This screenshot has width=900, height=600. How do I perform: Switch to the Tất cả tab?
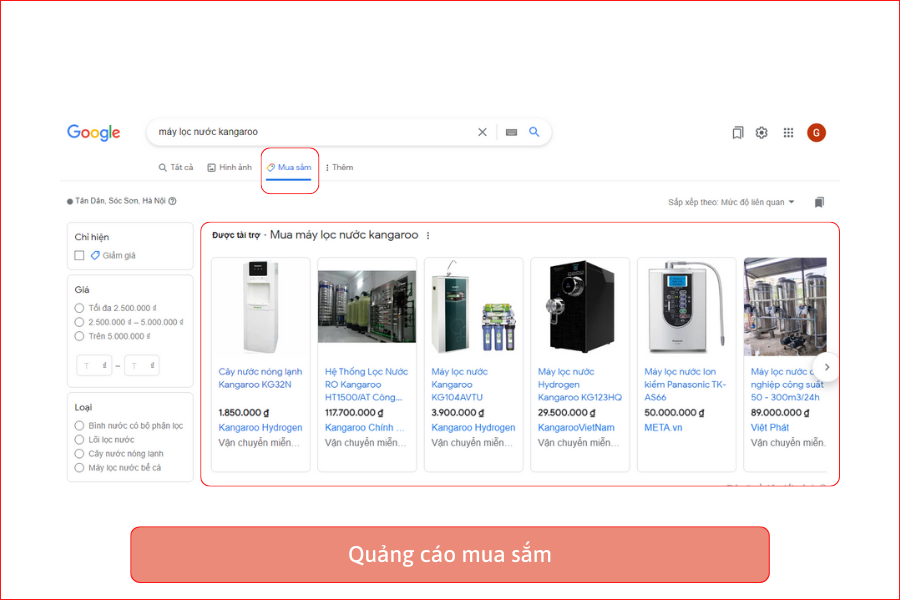point(176,168)
